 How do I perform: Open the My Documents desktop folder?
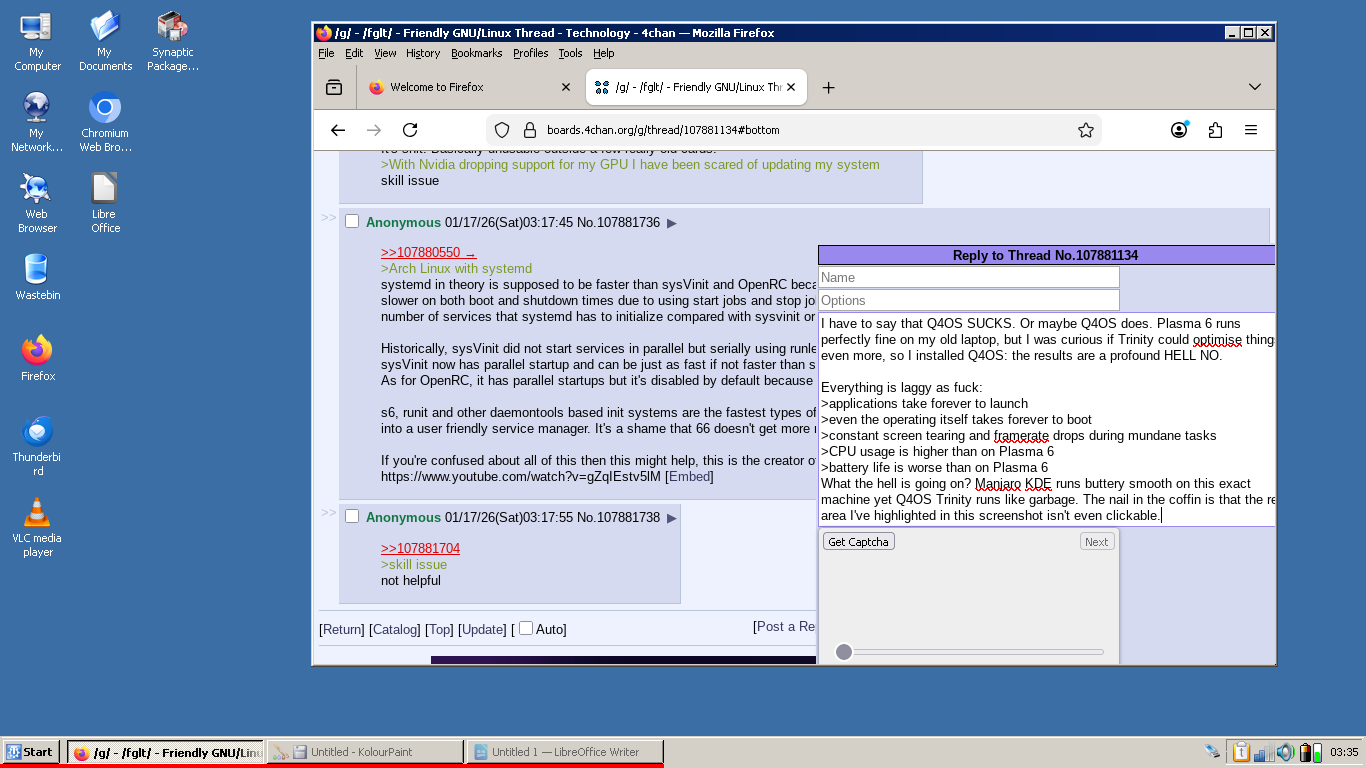coord(105,41)
